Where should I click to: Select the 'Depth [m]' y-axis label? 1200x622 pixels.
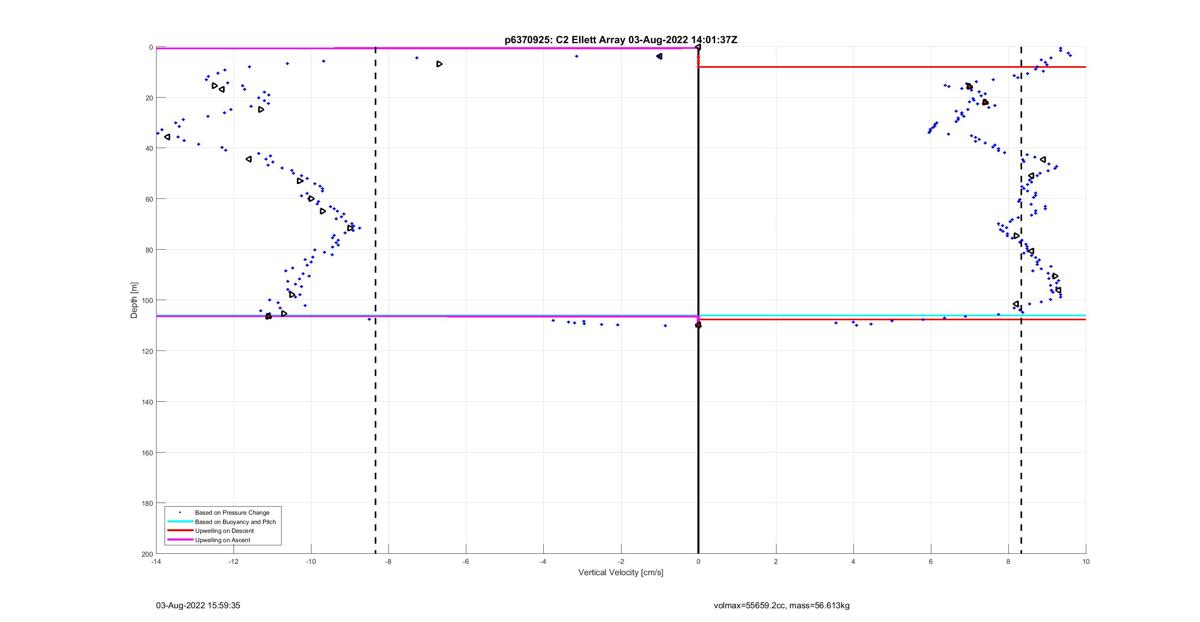(x=133, y=300)
